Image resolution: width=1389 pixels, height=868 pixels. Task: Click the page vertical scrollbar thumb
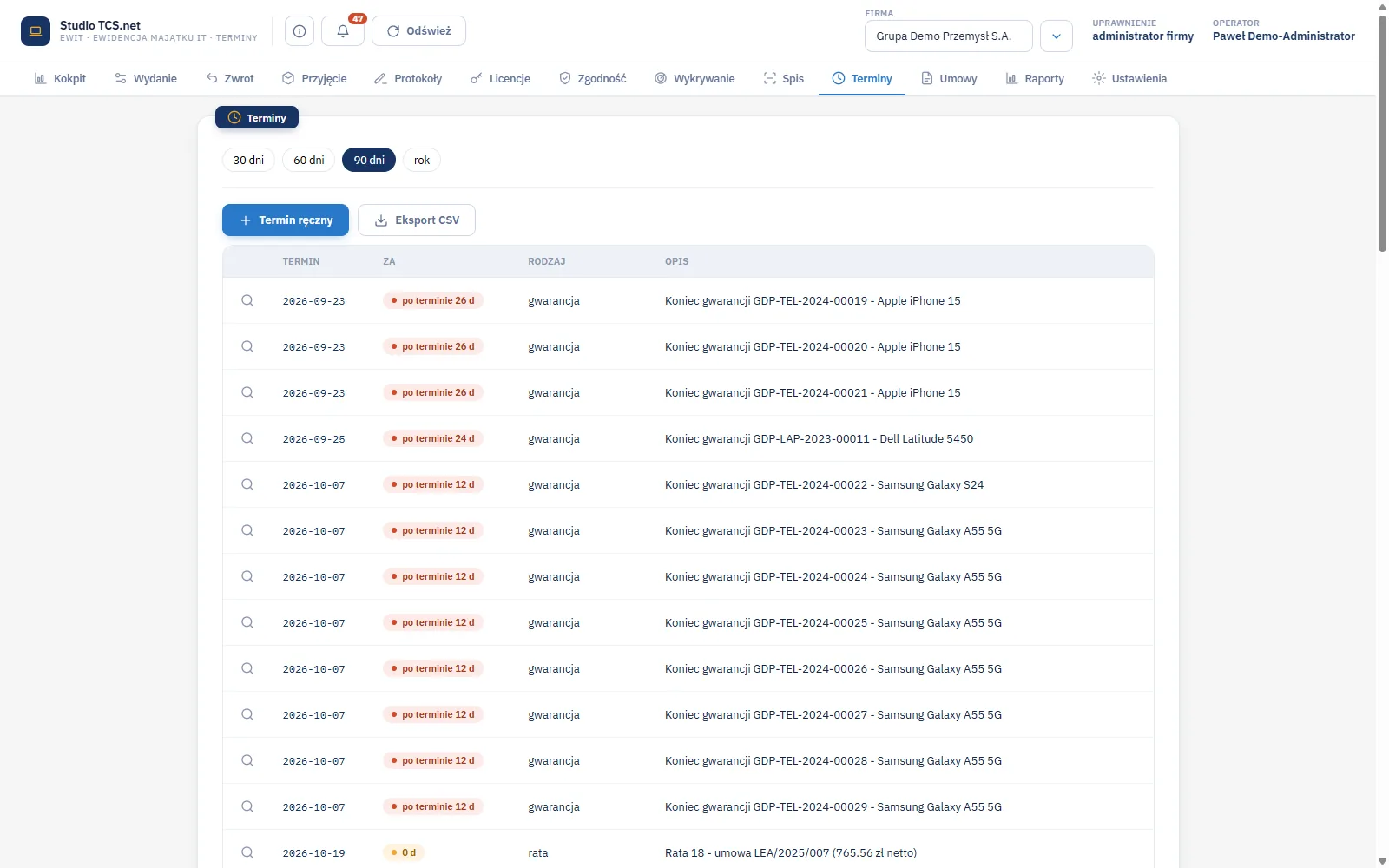point(1382,132)
